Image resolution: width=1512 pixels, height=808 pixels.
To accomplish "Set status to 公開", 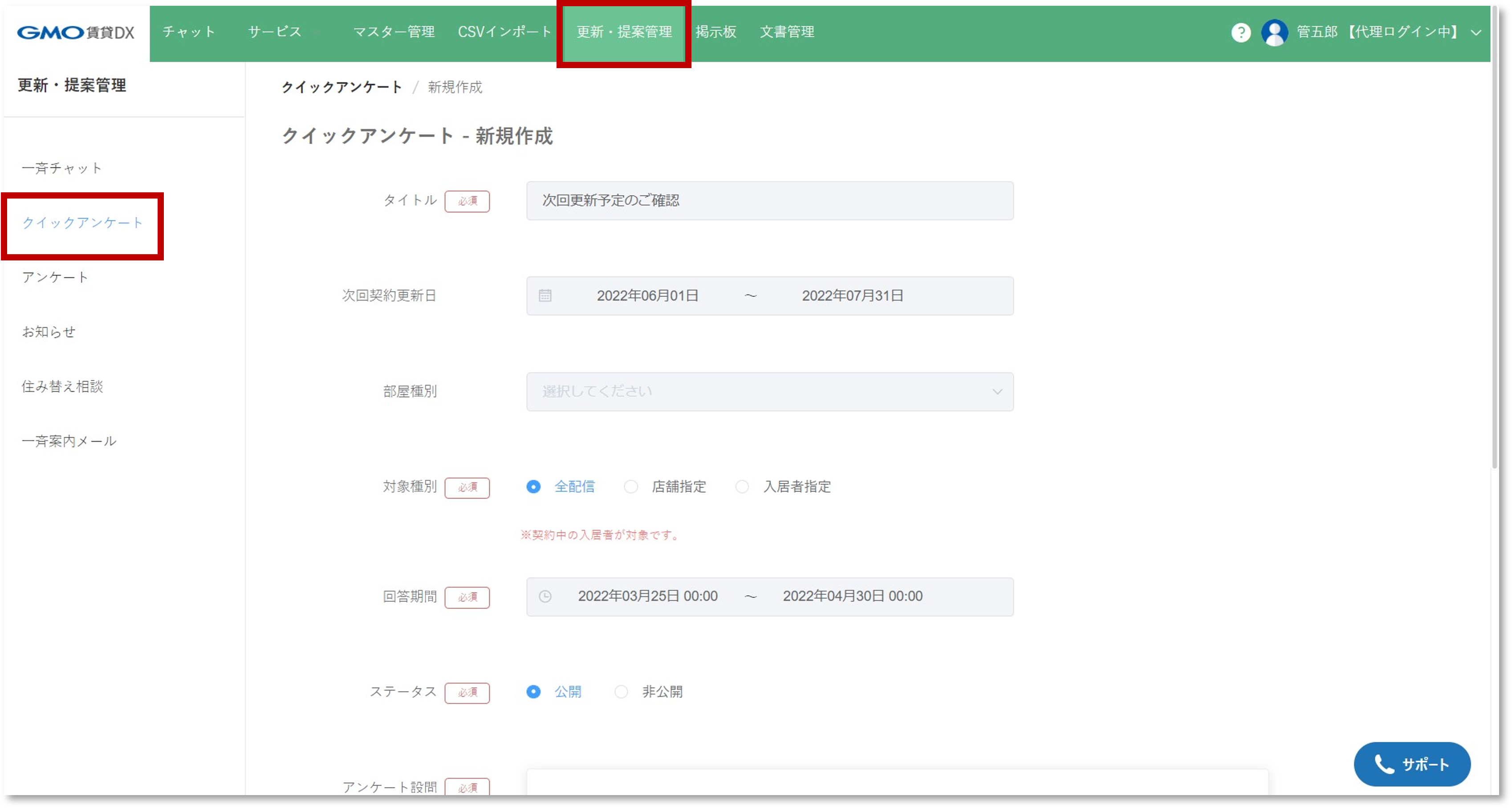I will pyautogui.click(x=533, y=692).
